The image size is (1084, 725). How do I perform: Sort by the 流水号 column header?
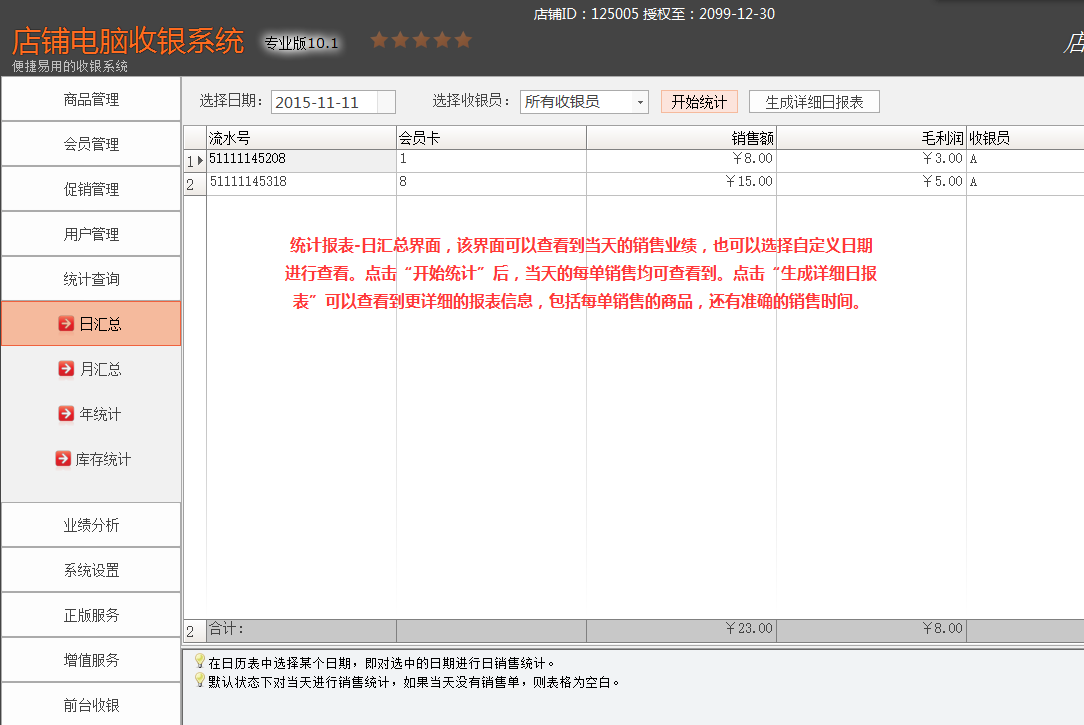pyautogui.click(x=301, y=138)
